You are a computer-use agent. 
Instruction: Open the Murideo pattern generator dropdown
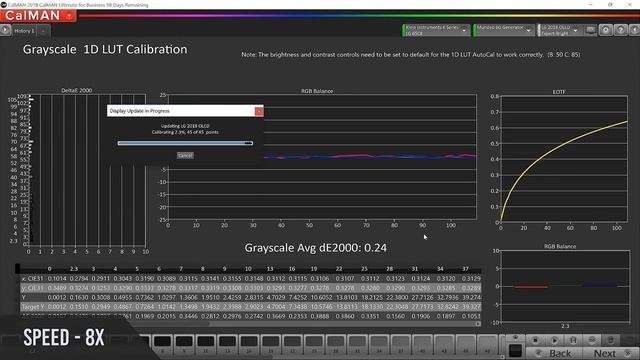[x=503, y=30]
